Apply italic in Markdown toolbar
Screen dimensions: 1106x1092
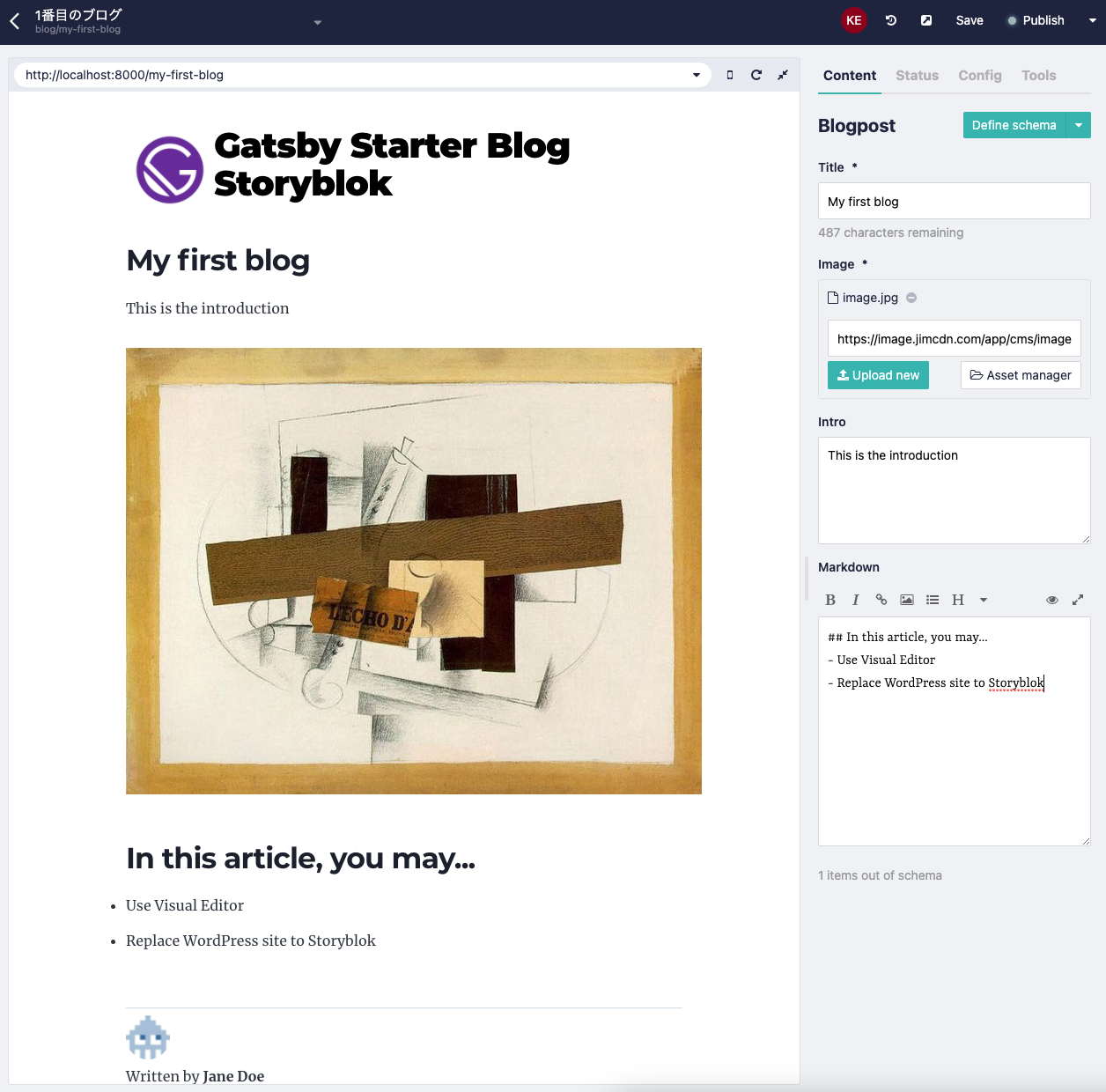click(855, 600)
